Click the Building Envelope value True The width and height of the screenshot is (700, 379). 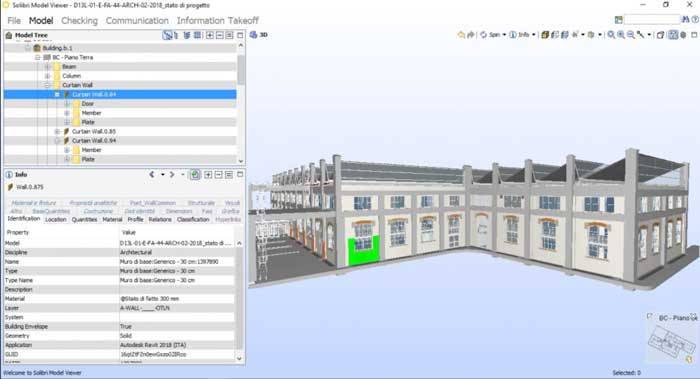coord(126,326)
